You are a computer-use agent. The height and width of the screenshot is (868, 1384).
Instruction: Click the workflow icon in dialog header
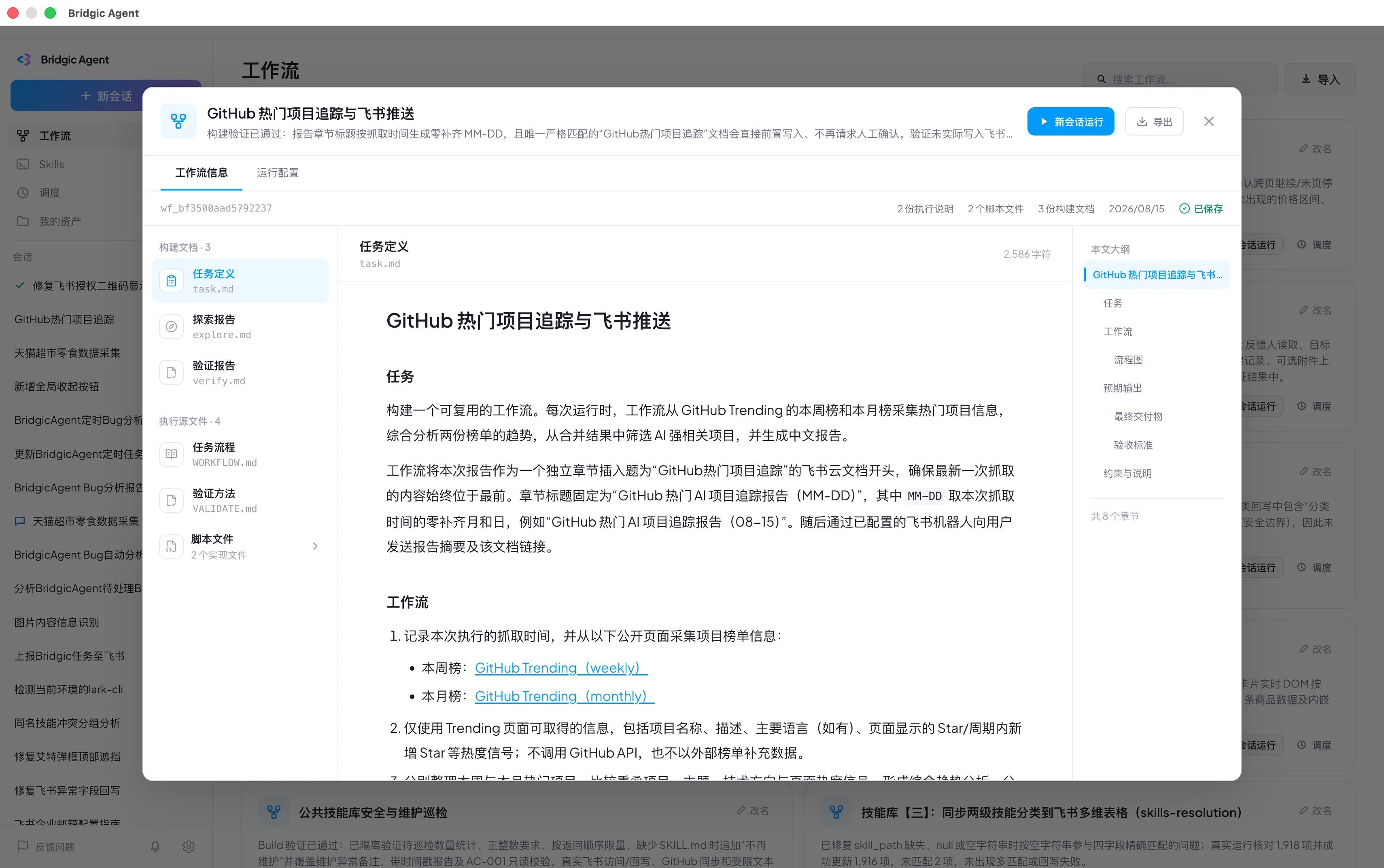point(178,121)
